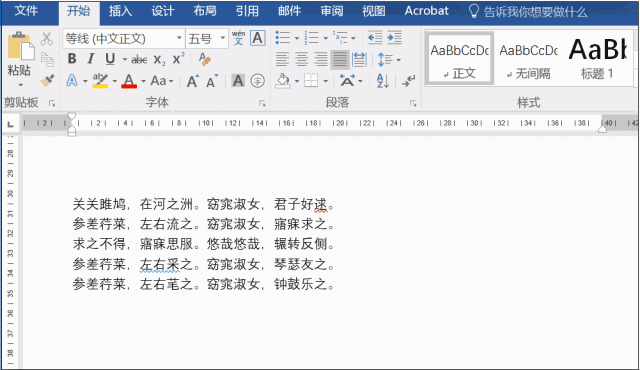The height and width of the screenshot is (370, 640).
Task: Open Clipboard pane launcher
Action: (52, 103)
